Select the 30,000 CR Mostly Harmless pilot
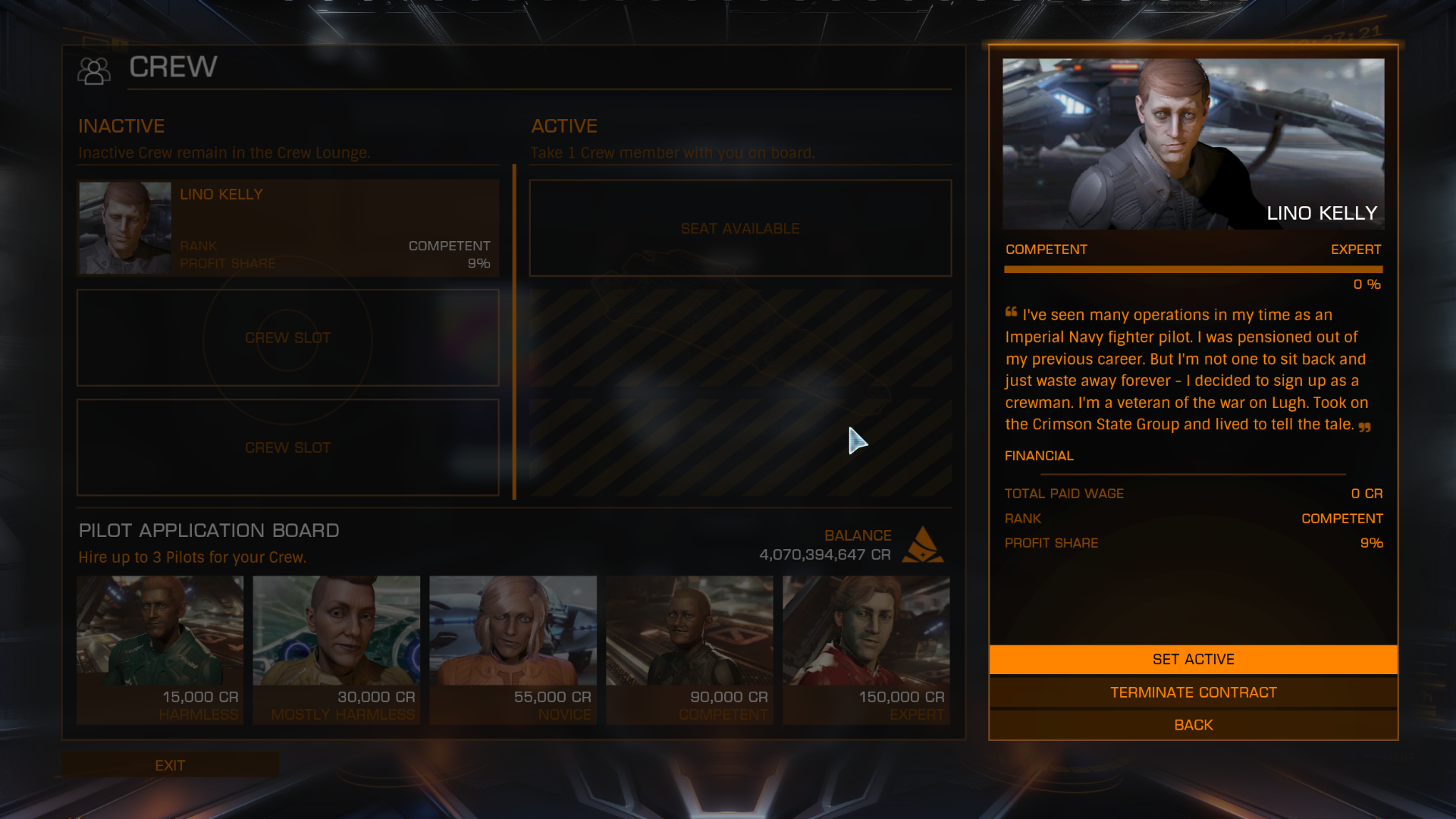The image size is (1456, 819). click(337, 650)
